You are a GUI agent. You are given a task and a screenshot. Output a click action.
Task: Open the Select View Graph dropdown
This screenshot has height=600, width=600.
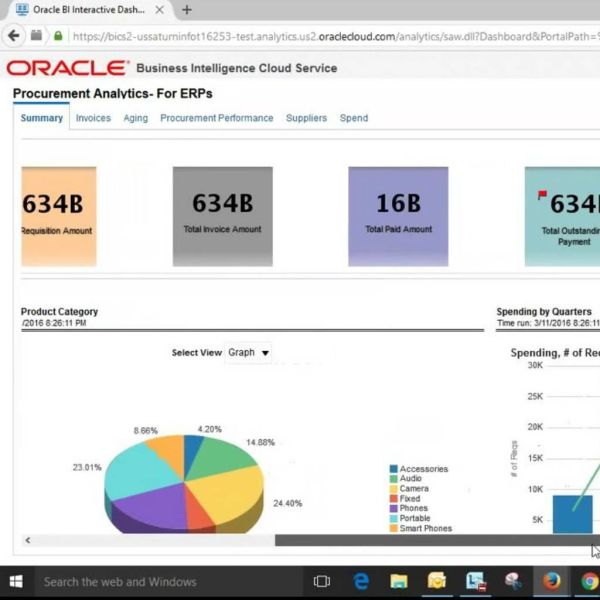click(248, 353)
